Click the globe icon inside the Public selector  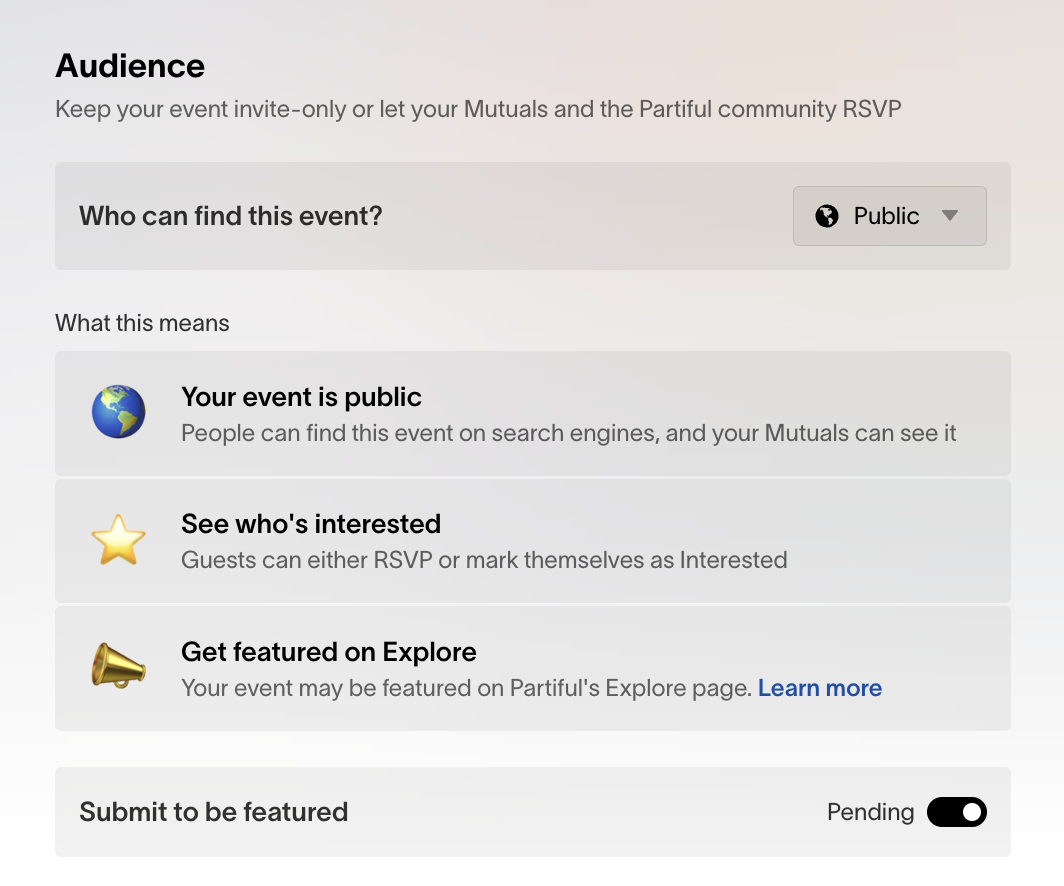(x=827, y=216)
